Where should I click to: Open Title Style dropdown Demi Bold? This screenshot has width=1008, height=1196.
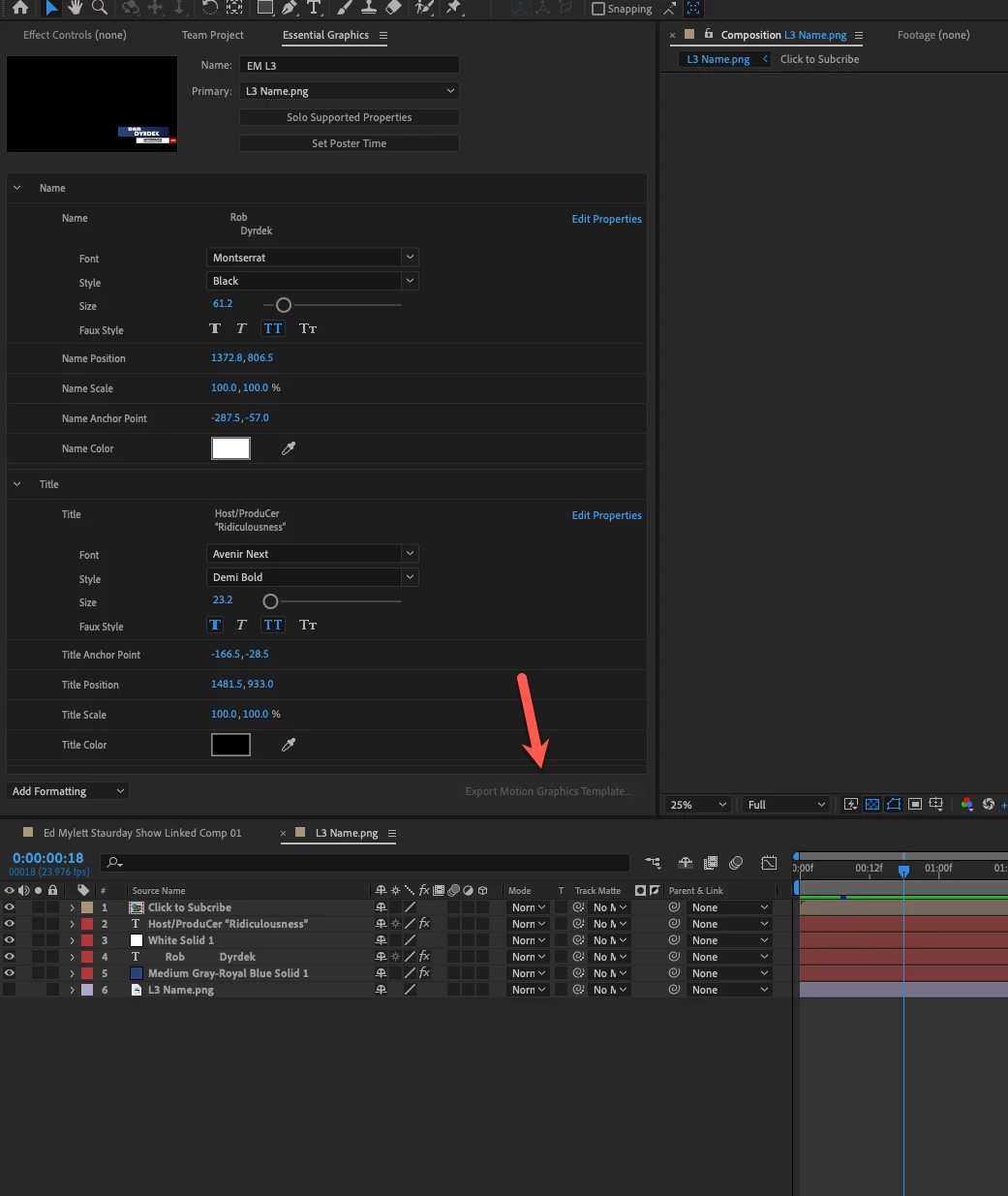[312, 577]
